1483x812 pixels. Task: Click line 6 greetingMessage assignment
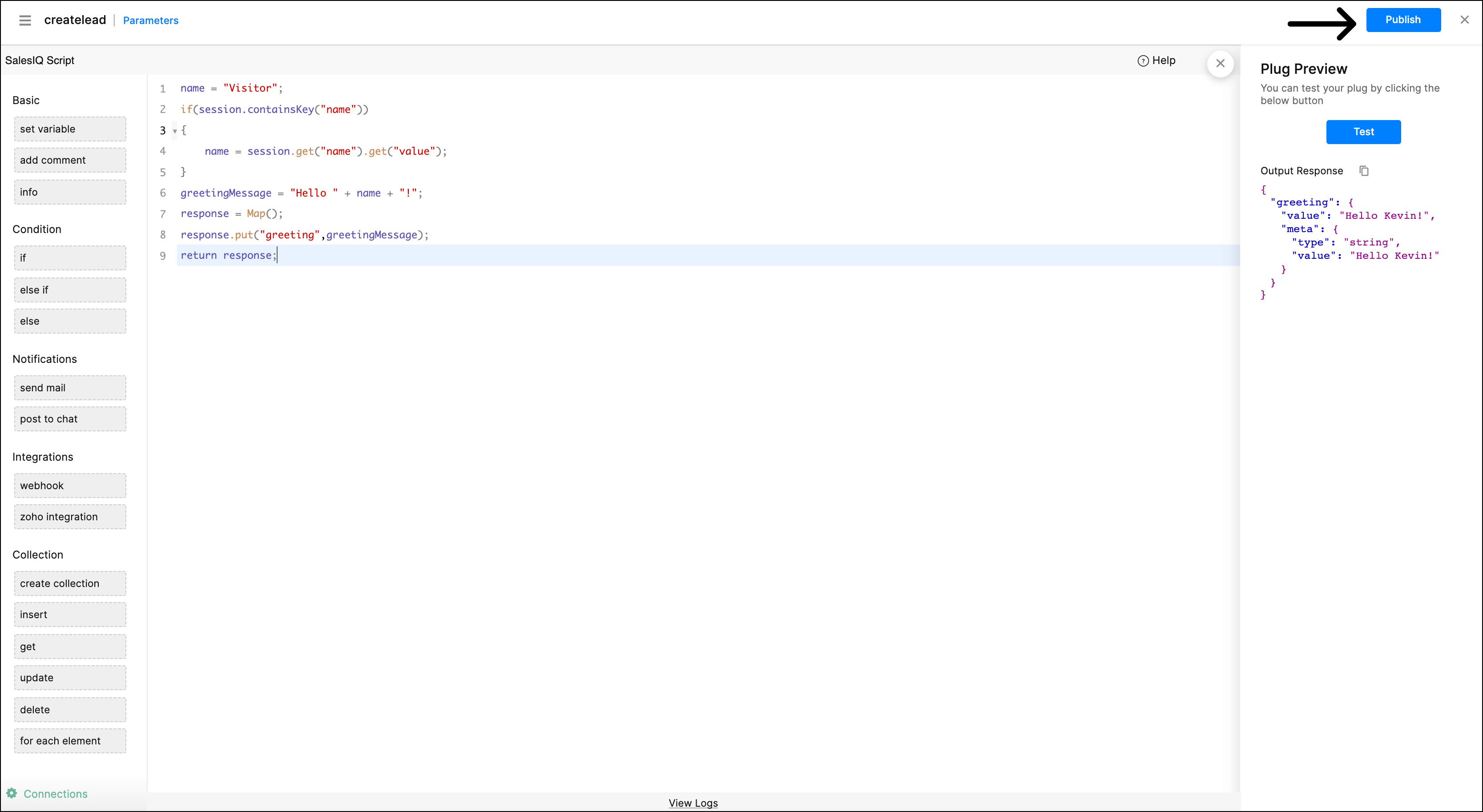(301, 193)
